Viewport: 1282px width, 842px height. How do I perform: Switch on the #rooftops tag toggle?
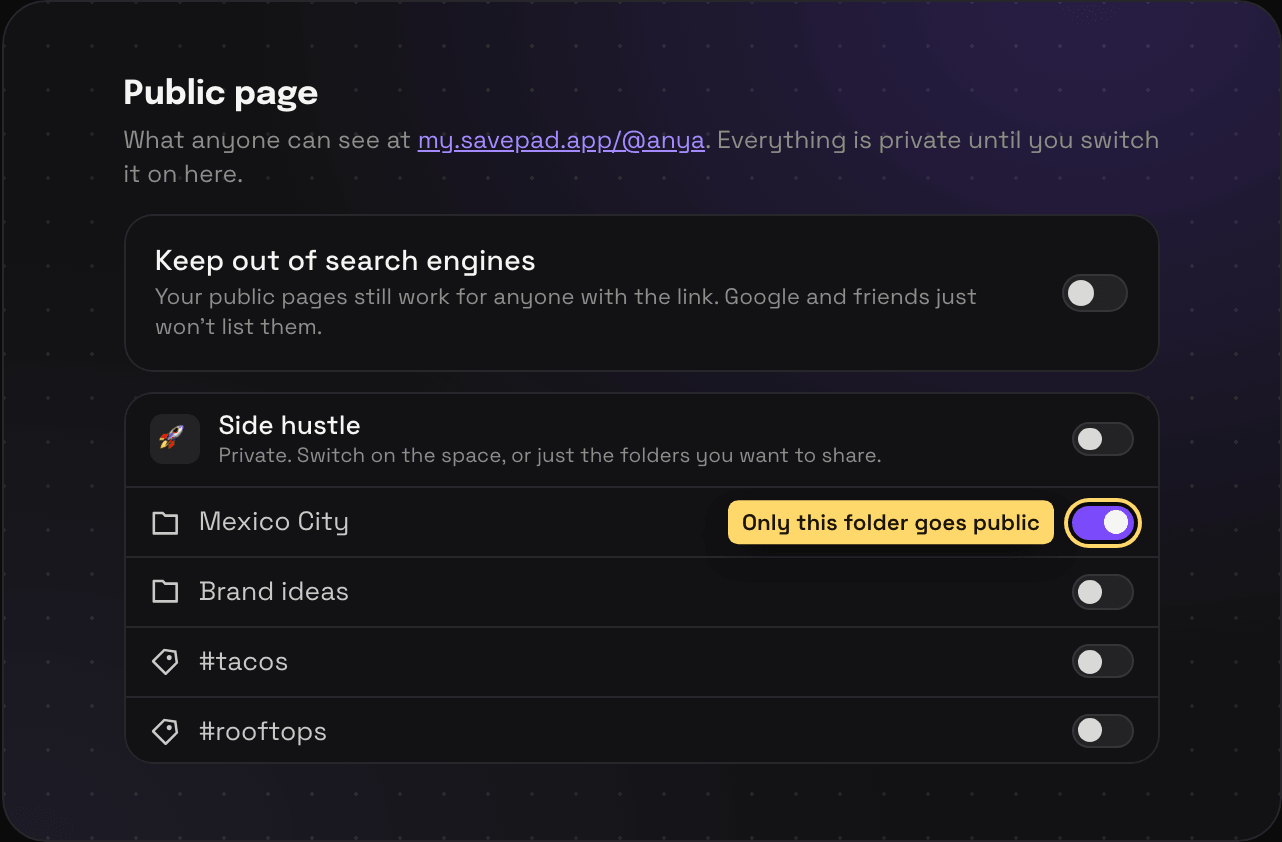pos(1103,731)
